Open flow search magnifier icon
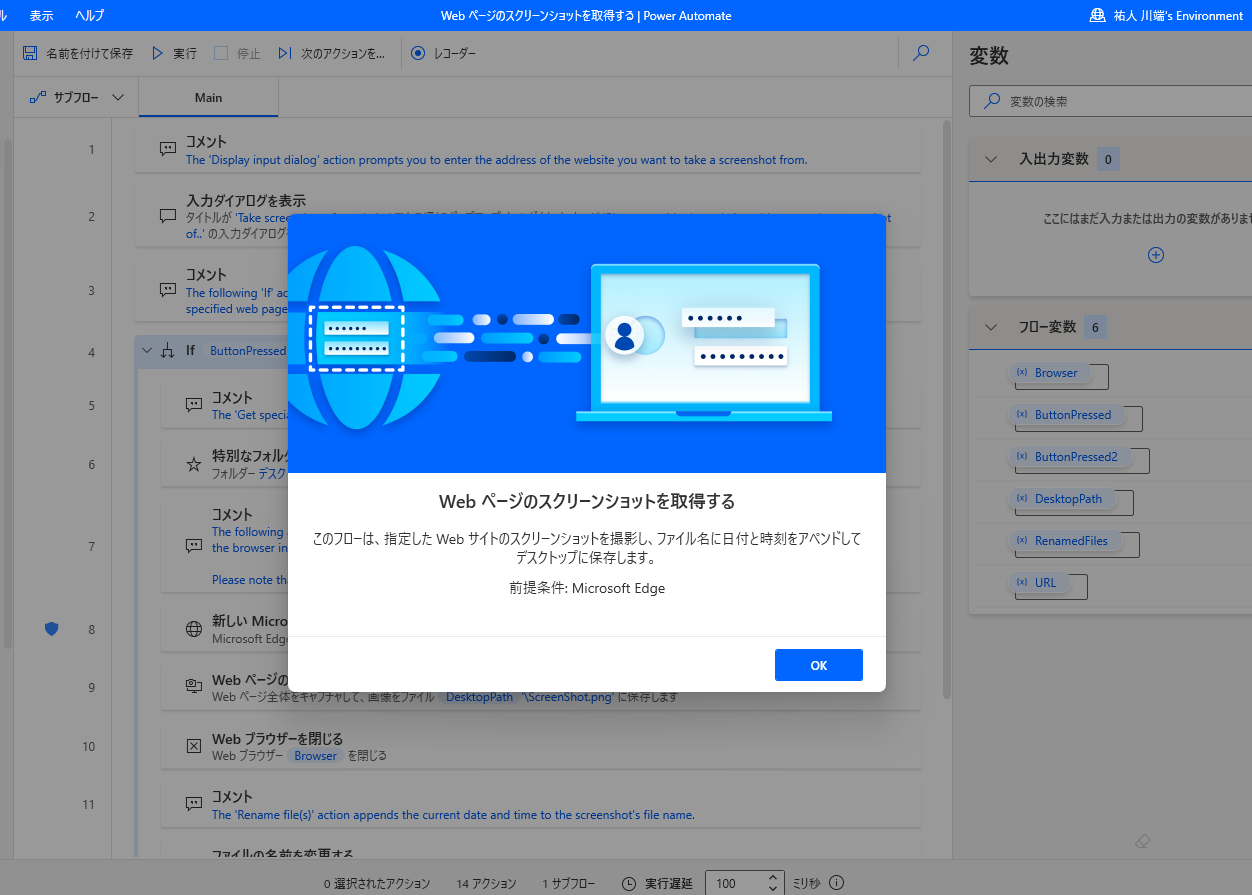This screenshot has height=895, width=1252. [x=922, y=53]
